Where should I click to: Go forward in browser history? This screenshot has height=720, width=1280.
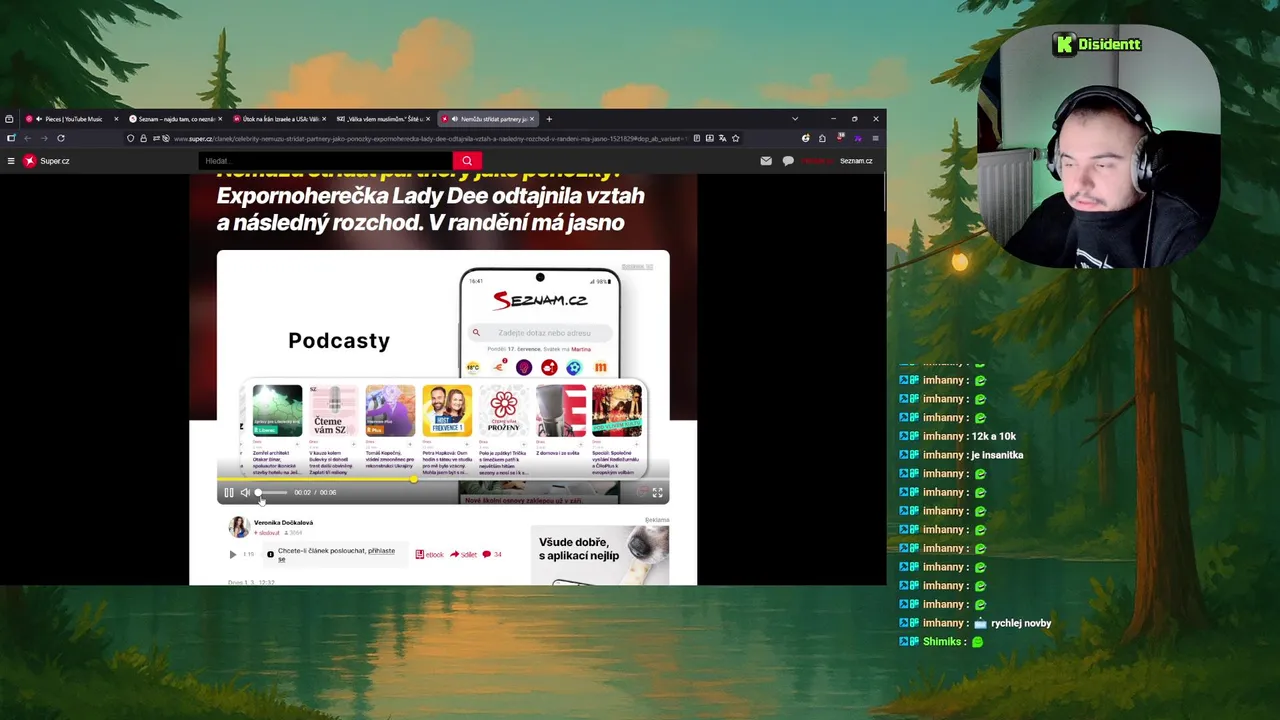[x=44, y=138]
